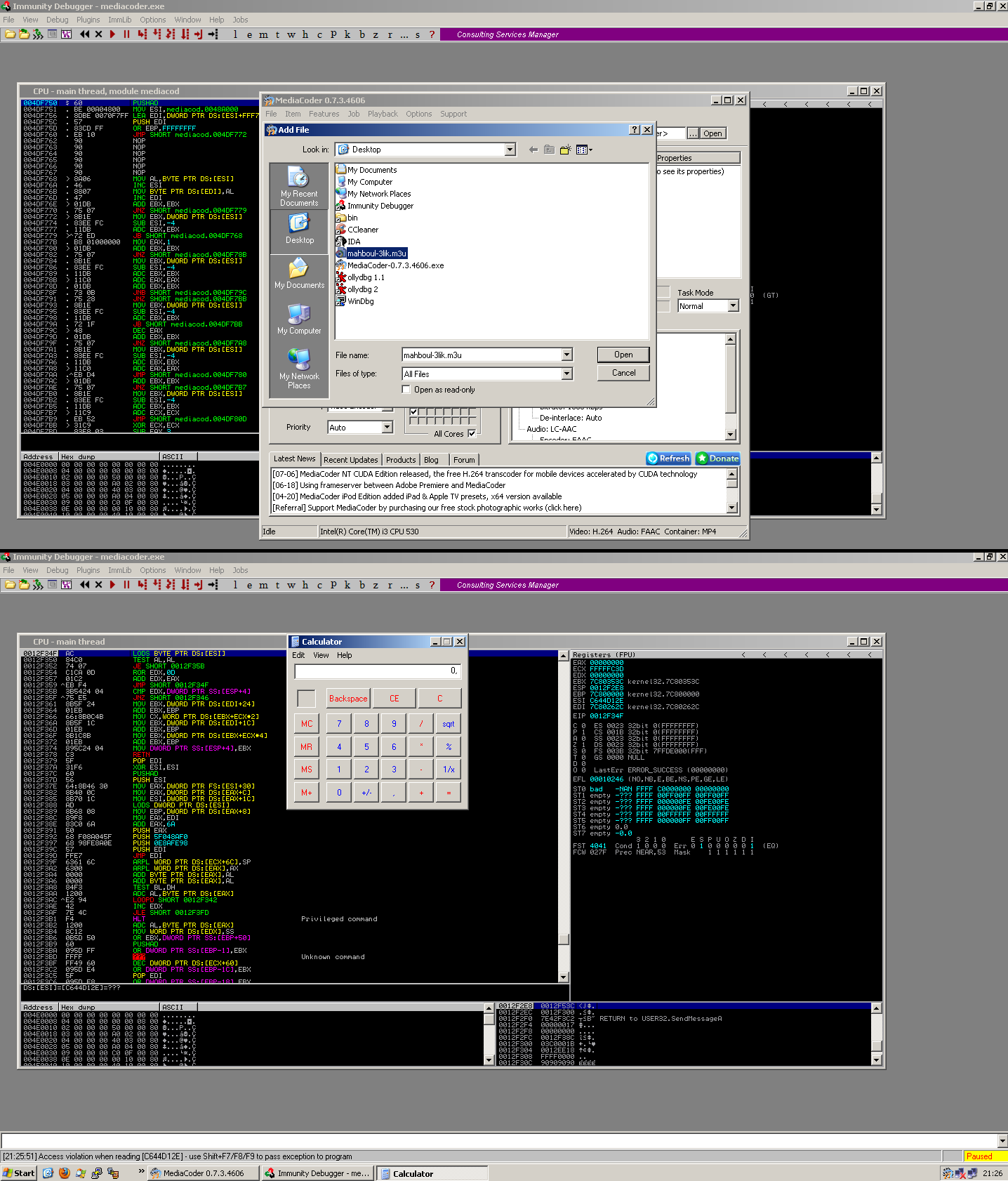Click the news list vertical scrollbar in MediaCoder
1008x1181 pixels.
coord(732,491)
